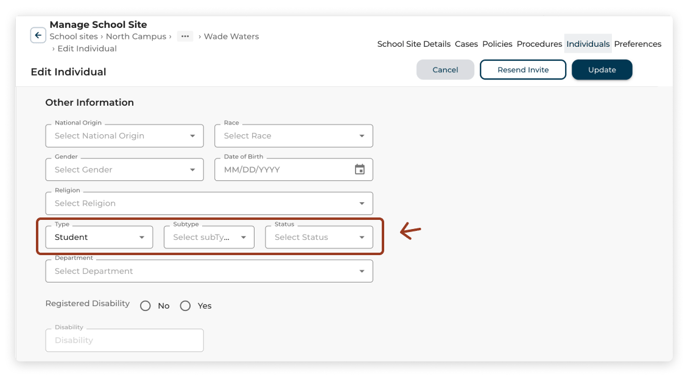Open the National Origin dropdown
The width and height of the screenshot is (688, 376).
pyautogui.click(x=125, y=136)
